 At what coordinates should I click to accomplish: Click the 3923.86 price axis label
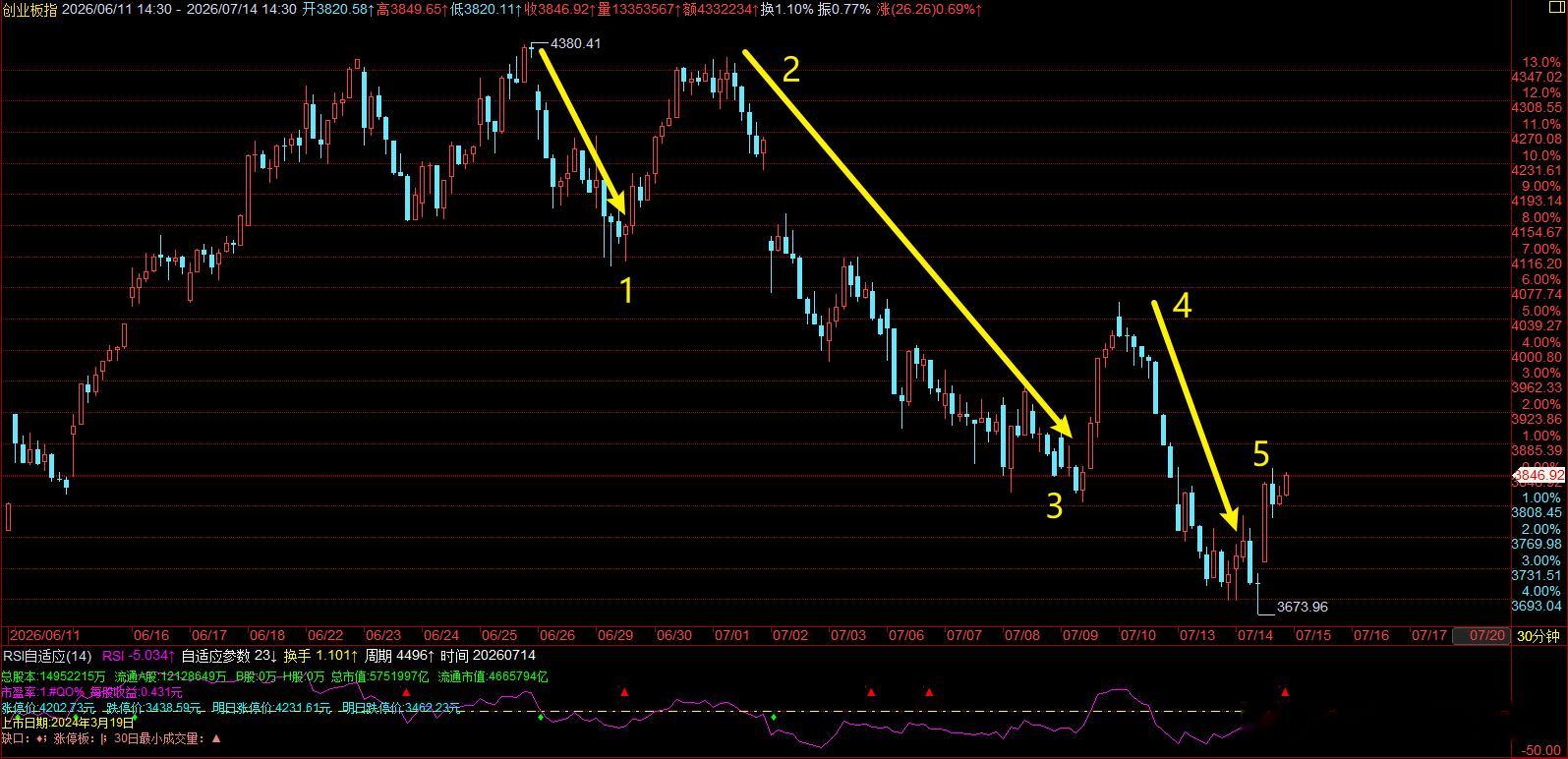pos(1537,419)
